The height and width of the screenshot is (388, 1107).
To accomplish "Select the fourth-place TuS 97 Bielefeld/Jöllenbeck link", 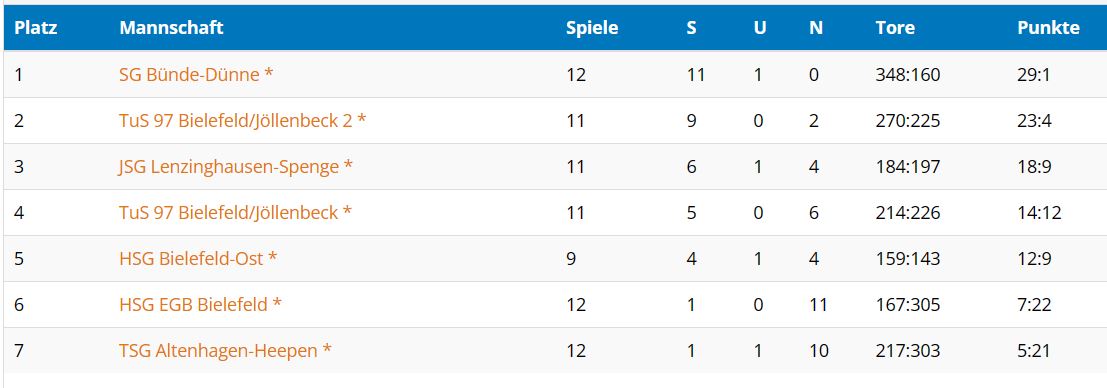I will pyautogui.click(x=235, y=212).
